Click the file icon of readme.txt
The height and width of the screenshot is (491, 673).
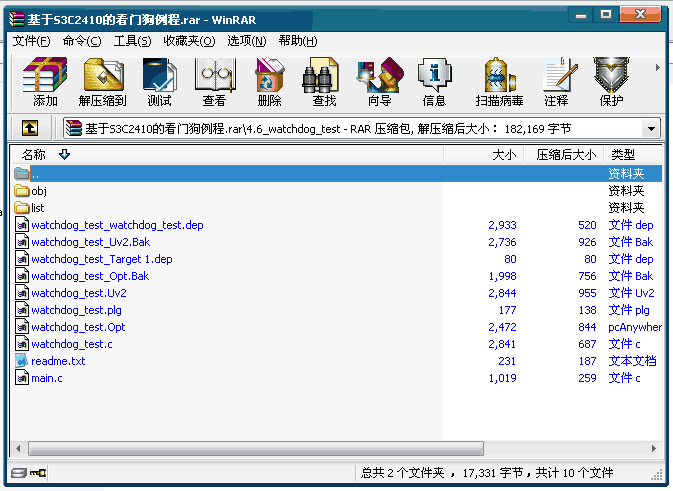tap(21, 361)
